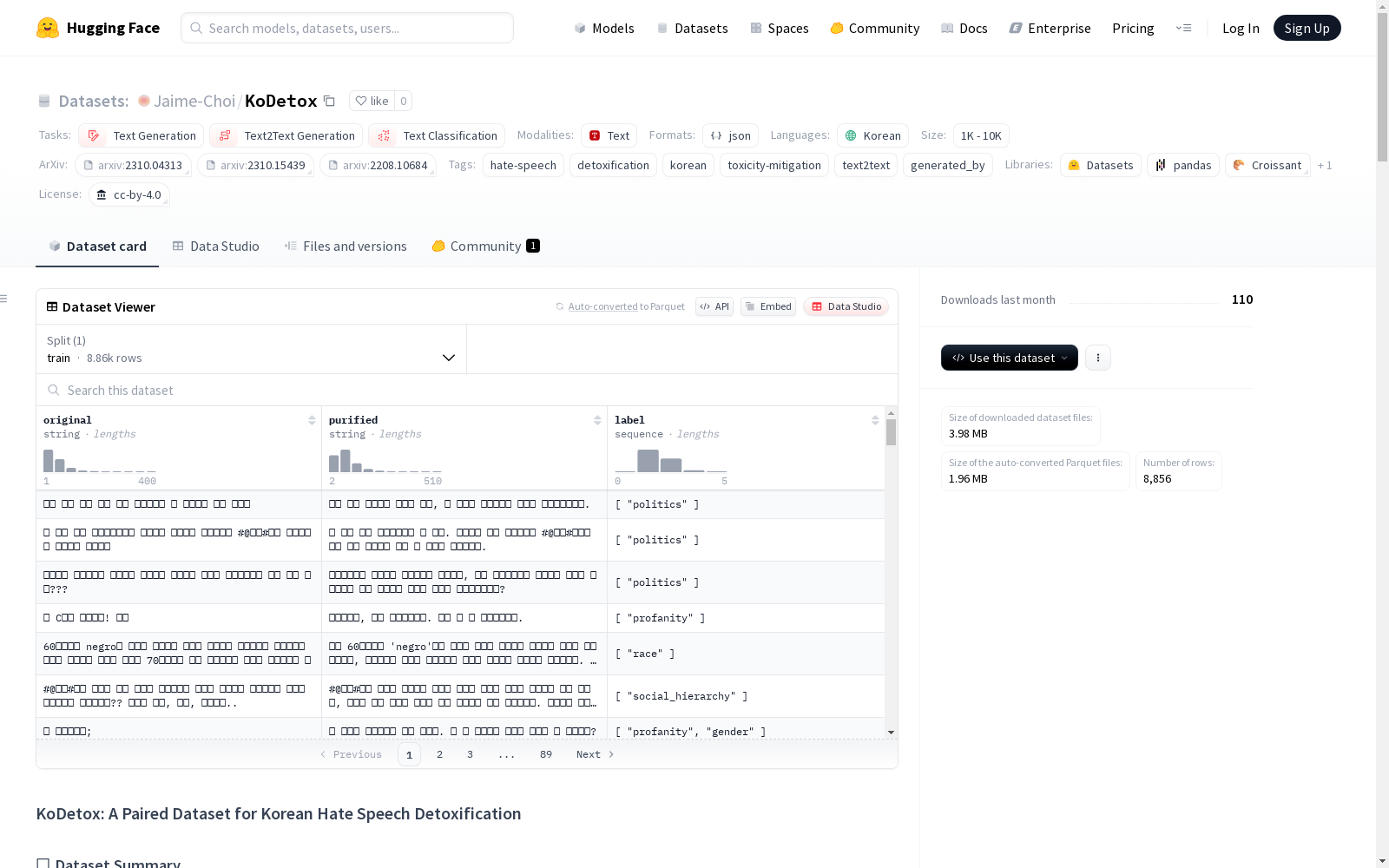Go to Models in the top navigation
This screenshot has width=1389, height=868.
point(604,28)
